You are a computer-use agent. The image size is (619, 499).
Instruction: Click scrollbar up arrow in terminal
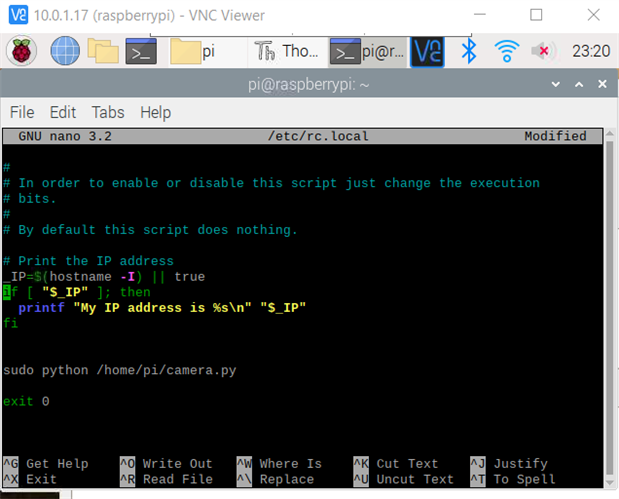point(610,134)
